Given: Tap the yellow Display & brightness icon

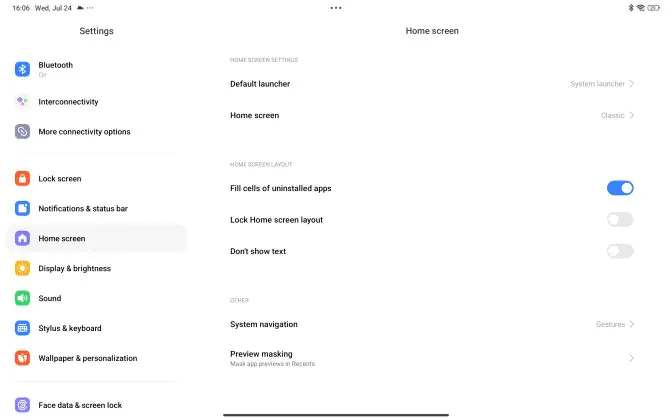Looking at the screenshot, I should 22,268.
